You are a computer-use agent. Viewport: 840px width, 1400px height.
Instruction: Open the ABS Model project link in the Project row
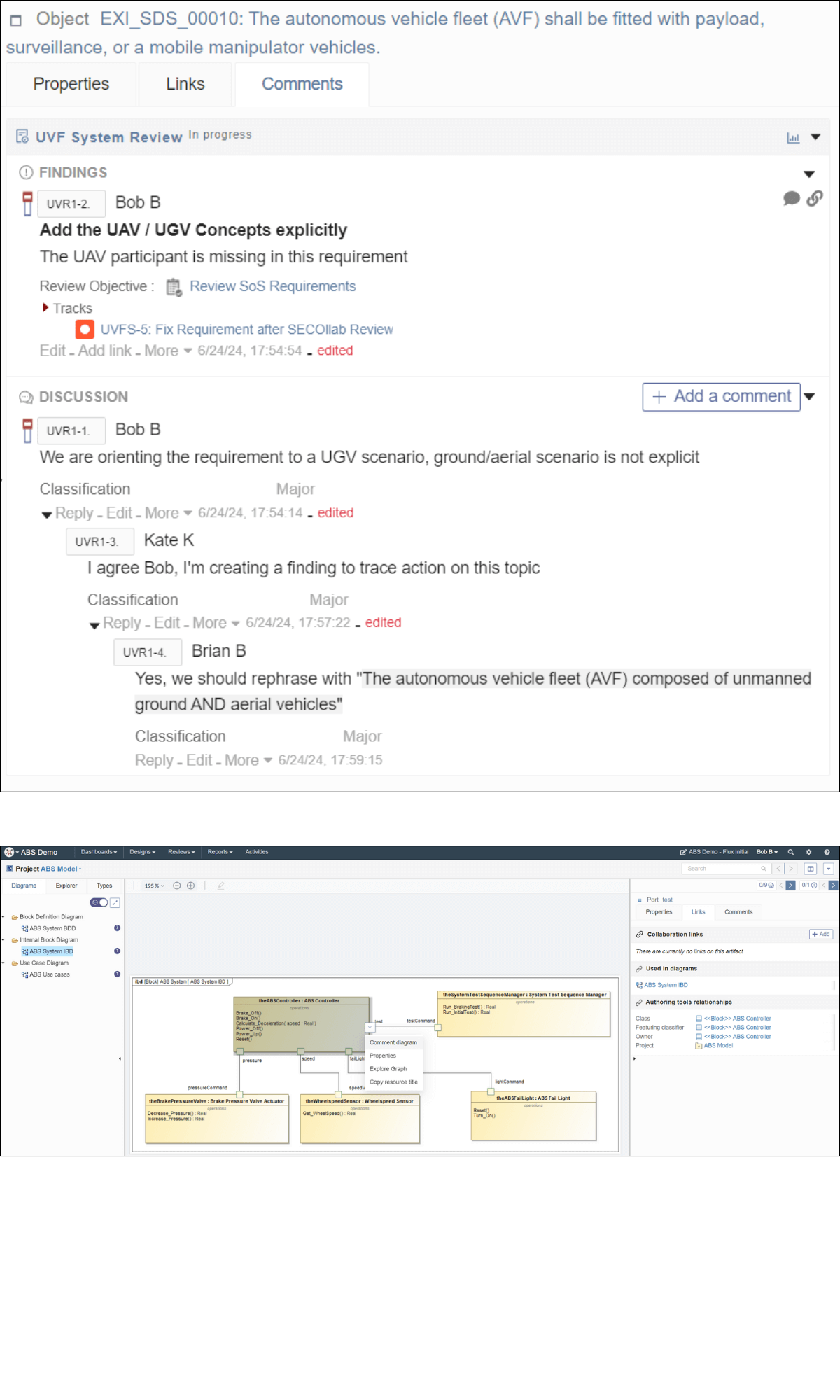pos(718,1046)
